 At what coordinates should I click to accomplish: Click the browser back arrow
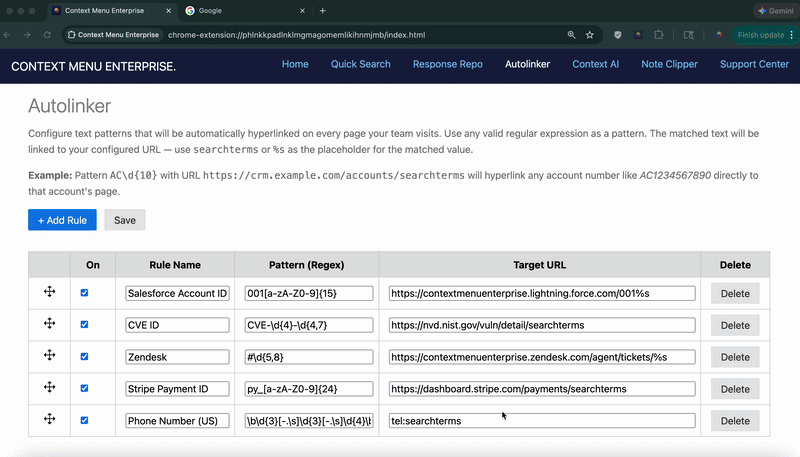coord(7,35)
